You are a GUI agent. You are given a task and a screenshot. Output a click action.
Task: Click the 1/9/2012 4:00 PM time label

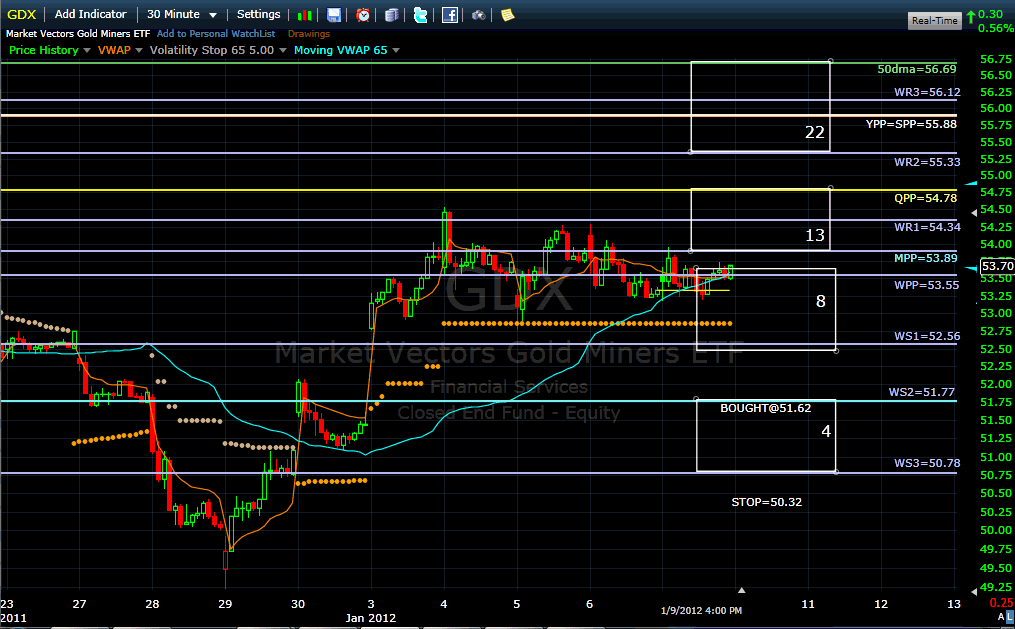[x=701, y=611]
